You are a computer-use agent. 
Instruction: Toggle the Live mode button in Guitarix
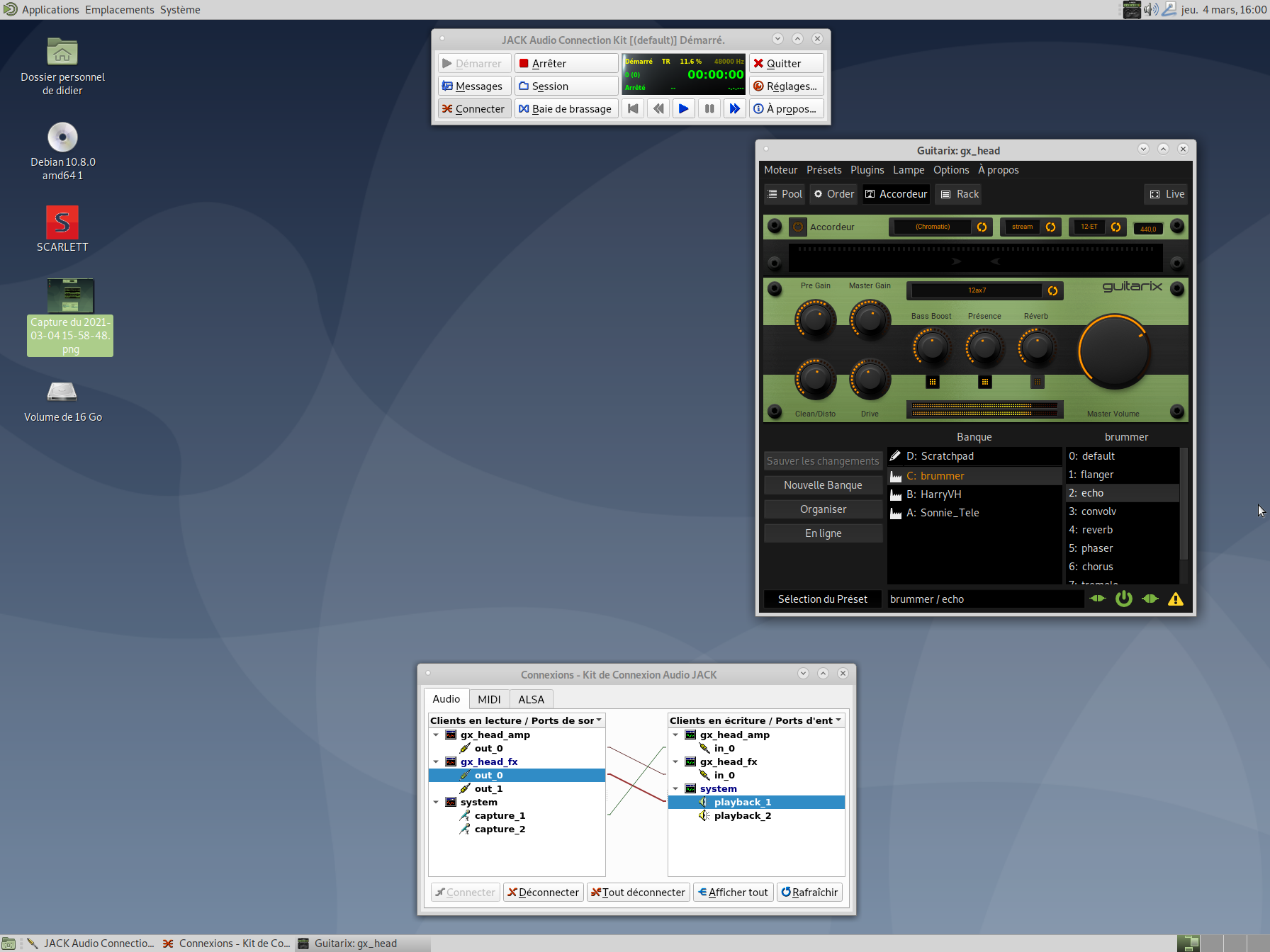1167,194
